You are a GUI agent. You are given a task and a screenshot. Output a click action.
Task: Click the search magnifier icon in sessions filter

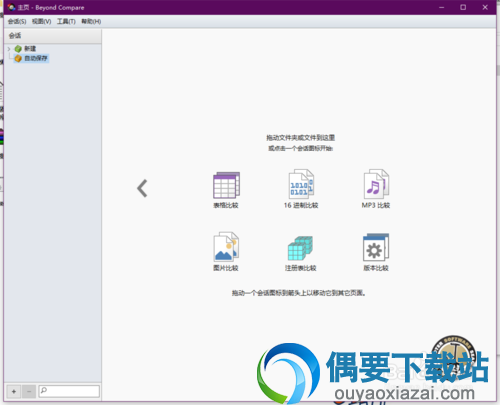(44, 390)
